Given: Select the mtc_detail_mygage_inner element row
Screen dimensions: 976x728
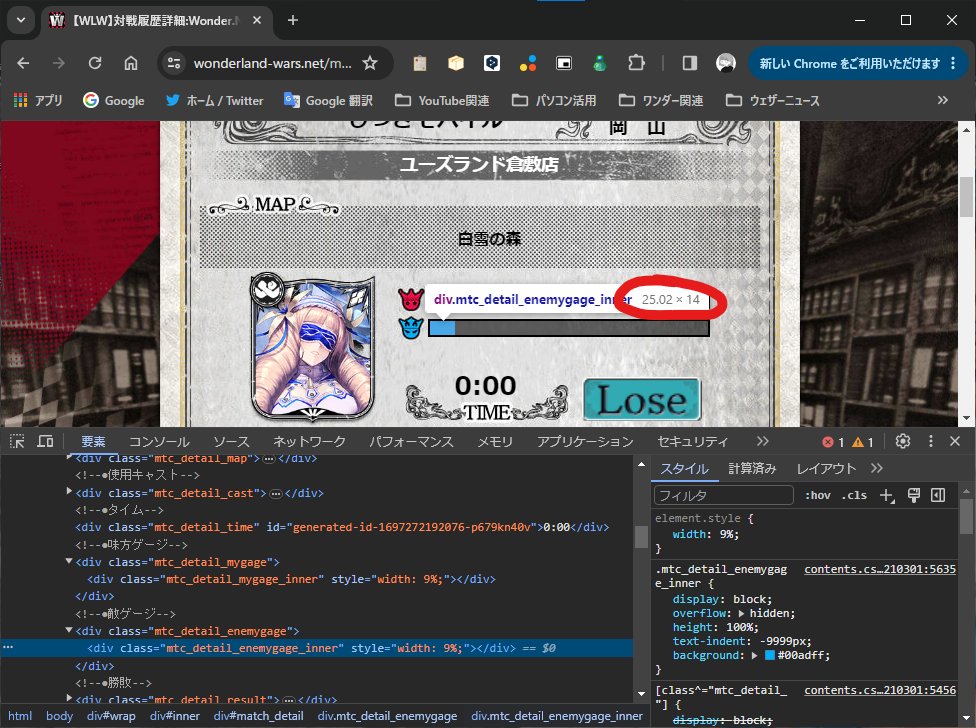Looking at the screenshot, I should coord(316,579).
